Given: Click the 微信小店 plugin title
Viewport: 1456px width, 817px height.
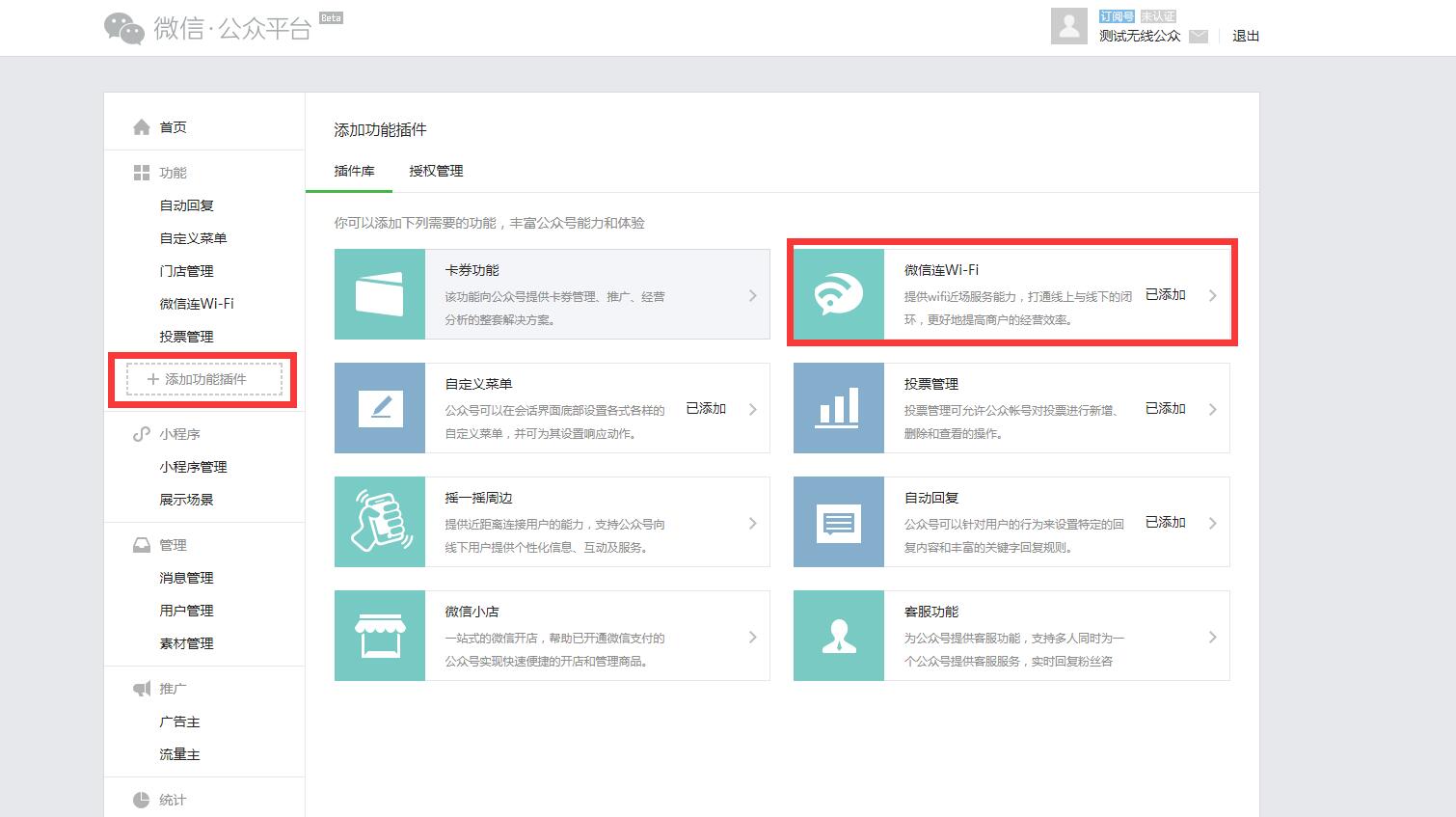Looking at the screenshot, I should (472, 612).
